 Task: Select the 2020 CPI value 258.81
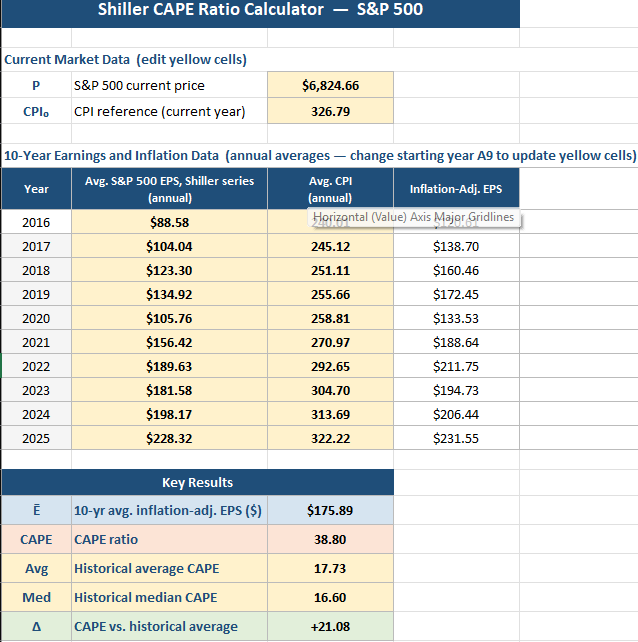coord(330,318)
